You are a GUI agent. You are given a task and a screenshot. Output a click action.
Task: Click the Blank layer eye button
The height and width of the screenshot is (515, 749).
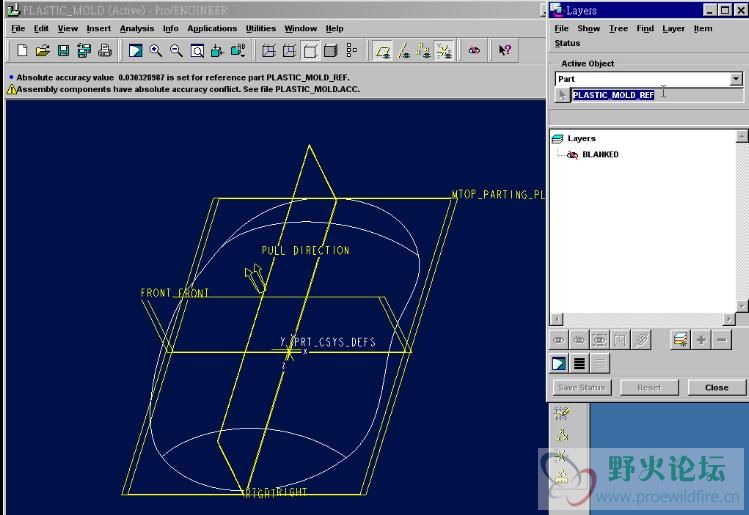pos(579,340)
